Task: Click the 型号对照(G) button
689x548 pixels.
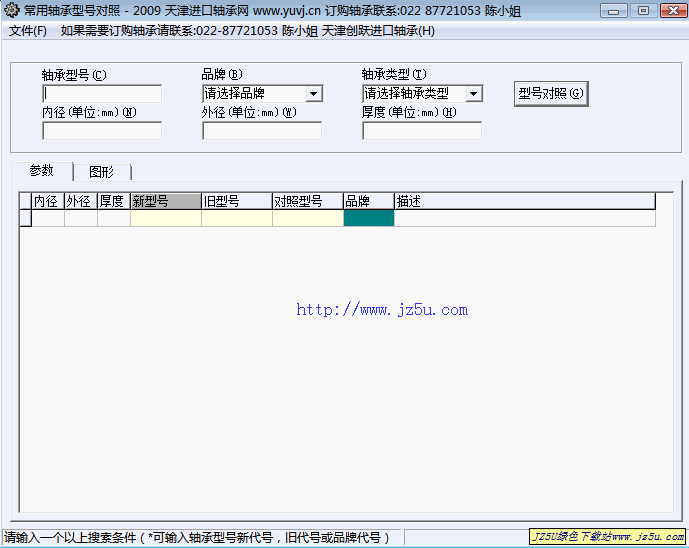Action: click(551, 94)
